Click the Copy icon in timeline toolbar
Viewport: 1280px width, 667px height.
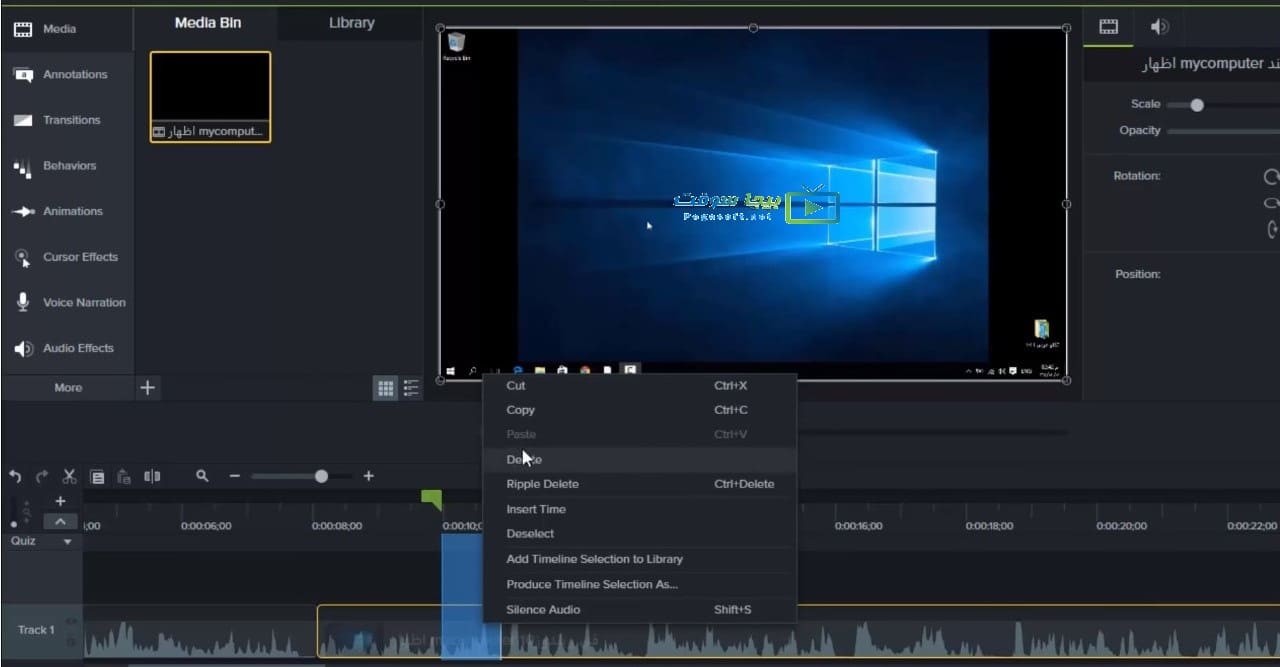pos(97,477)
